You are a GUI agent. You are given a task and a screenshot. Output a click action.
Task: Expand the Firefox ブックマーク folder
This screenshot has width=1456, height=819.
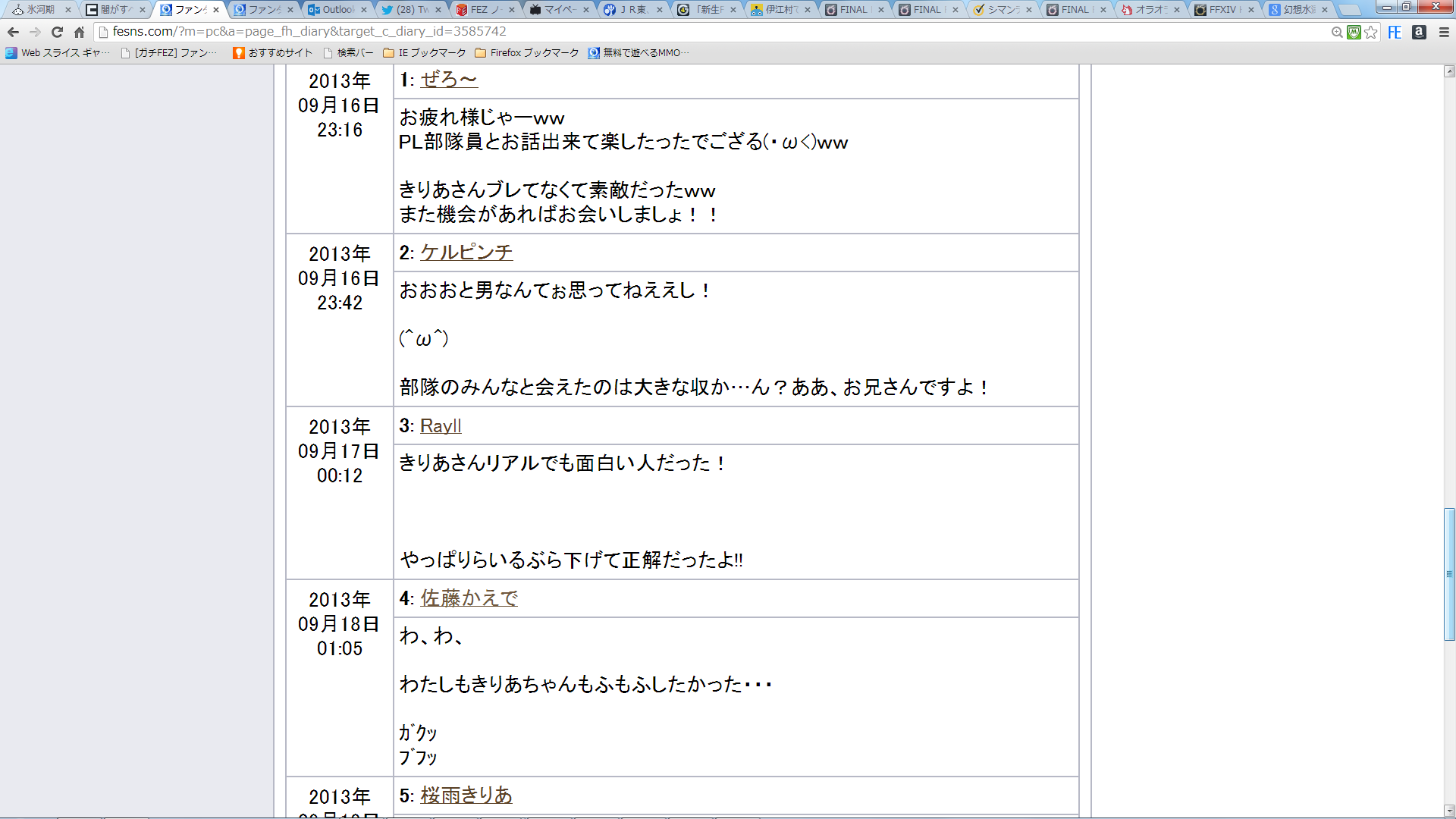pyautogui.click(x=526, y=53)
